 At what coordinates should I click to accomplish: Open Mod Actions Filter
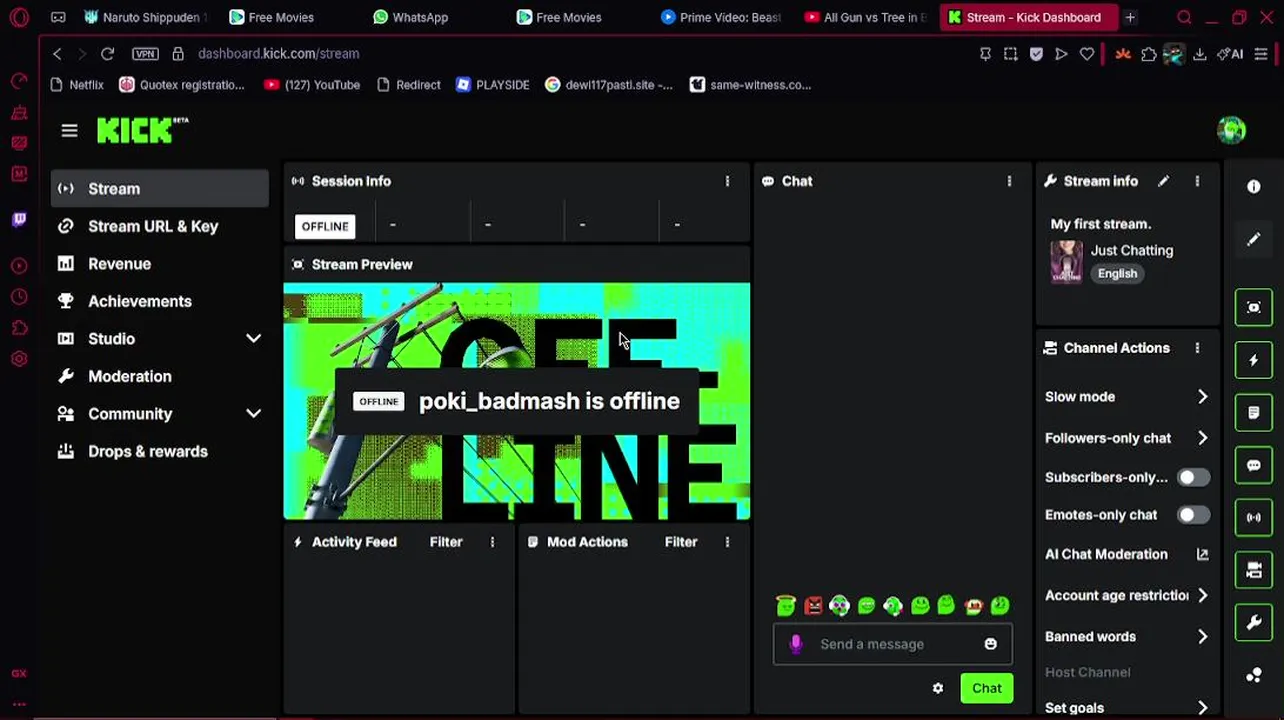tap(681, 542)
